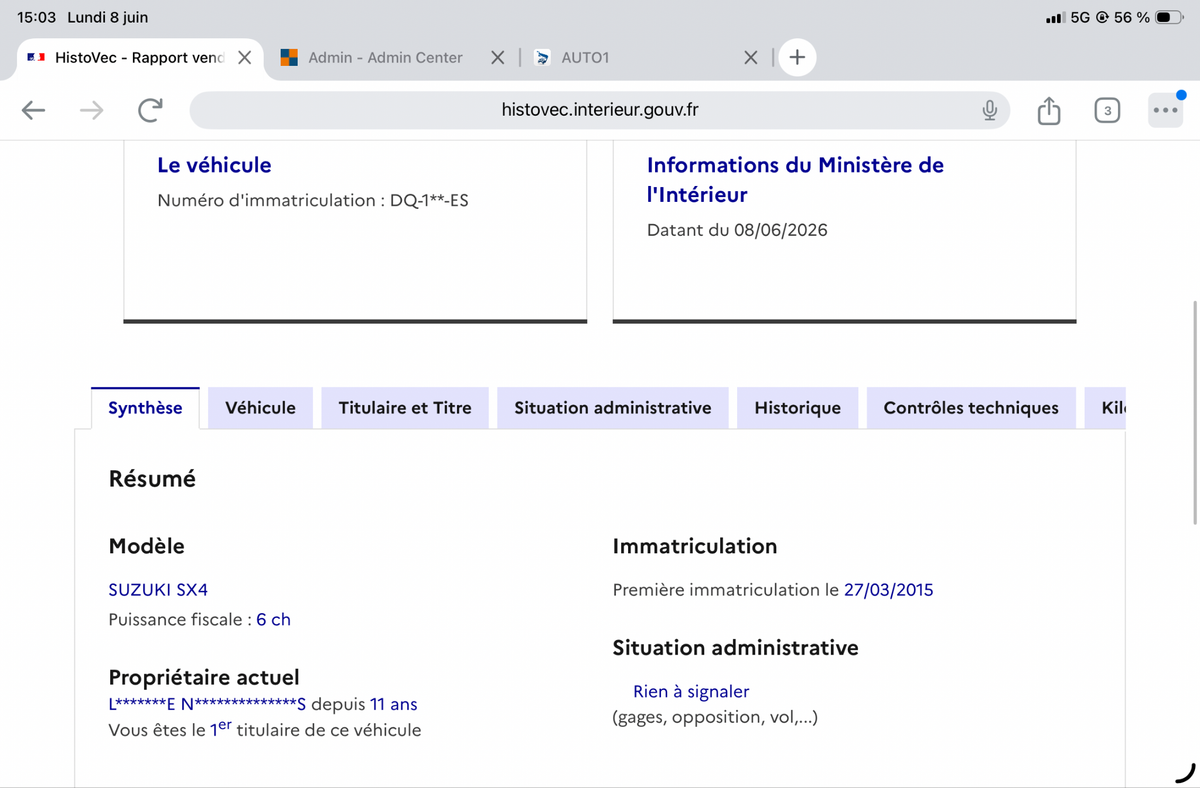This screenshot has width=1200, height=788.
Task: Open the share sheet icon
Action: (x=1048, y=110)
